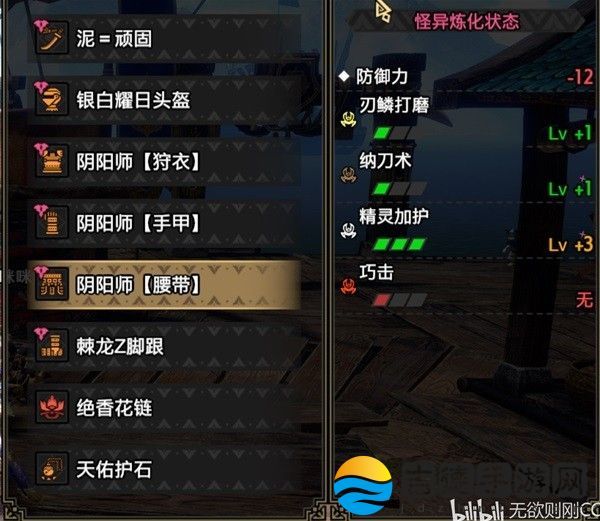Click the petalace icon for 绝香花链
Viewport: 600px width, 521px height.
click(52, 407)
